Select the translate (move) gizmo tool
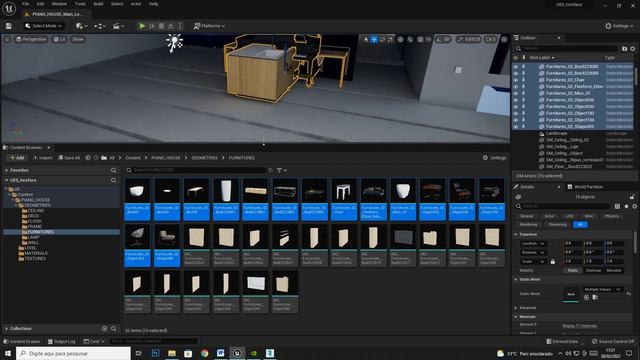Screen dimensions: 640x360 [374, 39]
